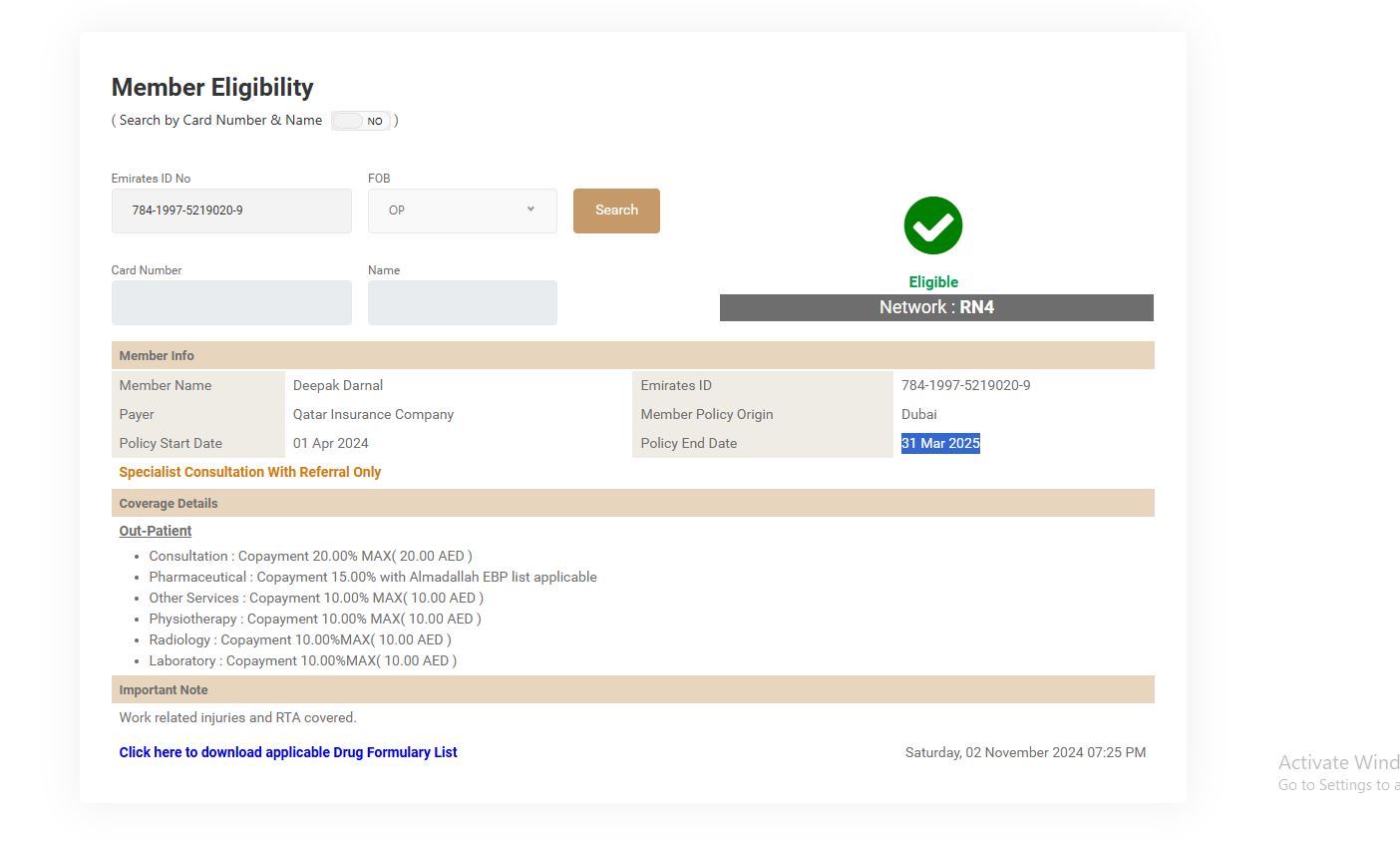Click the Policy End Date label cell
The image size is (1400, 841).
(763, 443)
